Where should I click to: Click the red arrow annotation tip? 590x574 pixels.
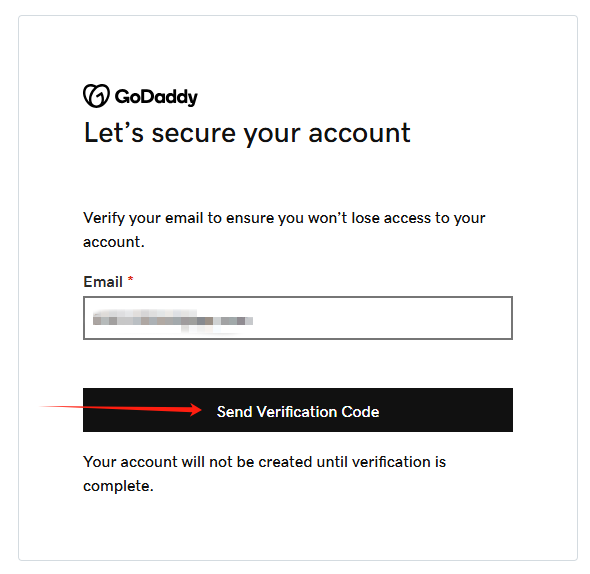[x=198, y=410]
